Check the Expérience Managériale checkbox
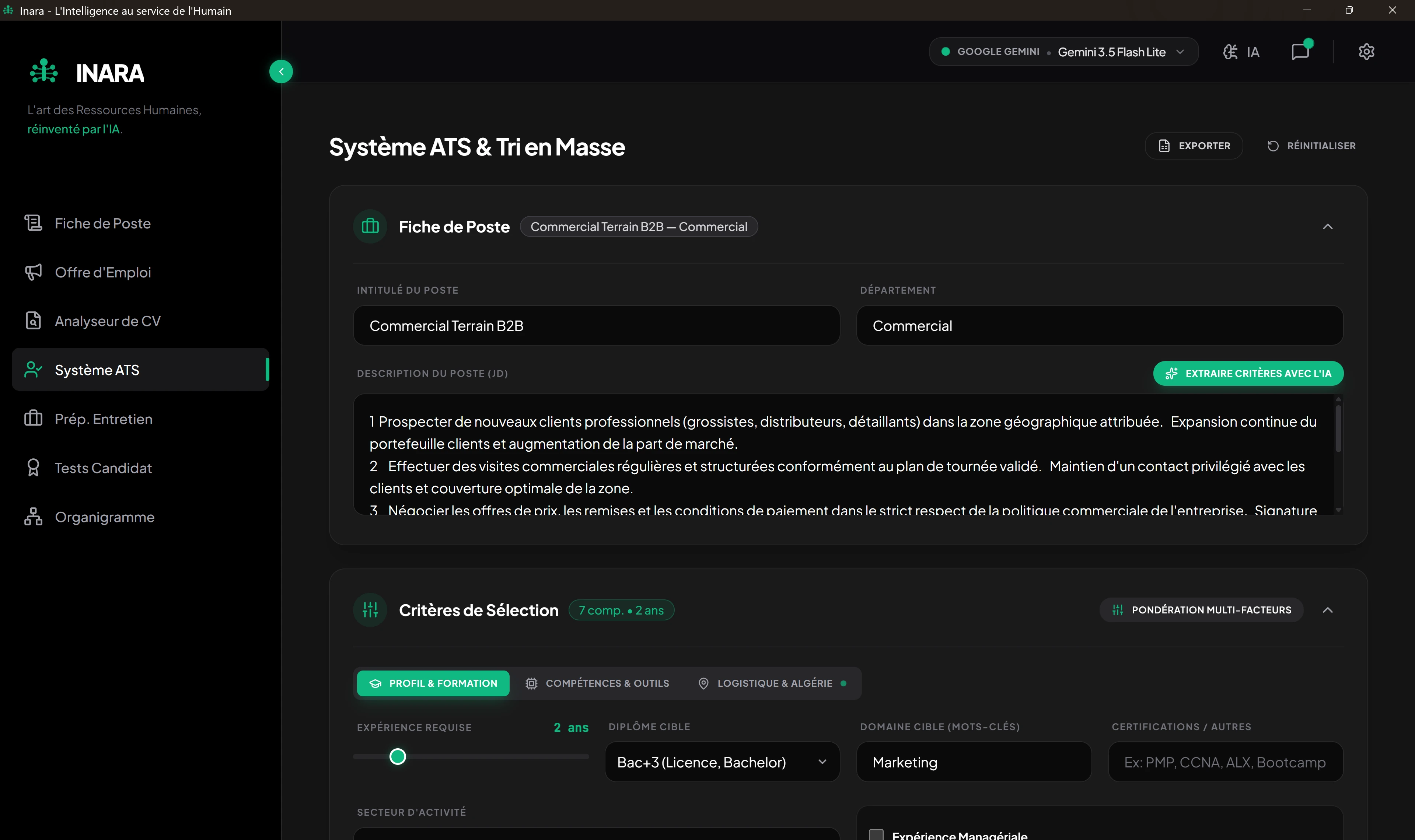1415x840 pixels. [x=876, y=835]
